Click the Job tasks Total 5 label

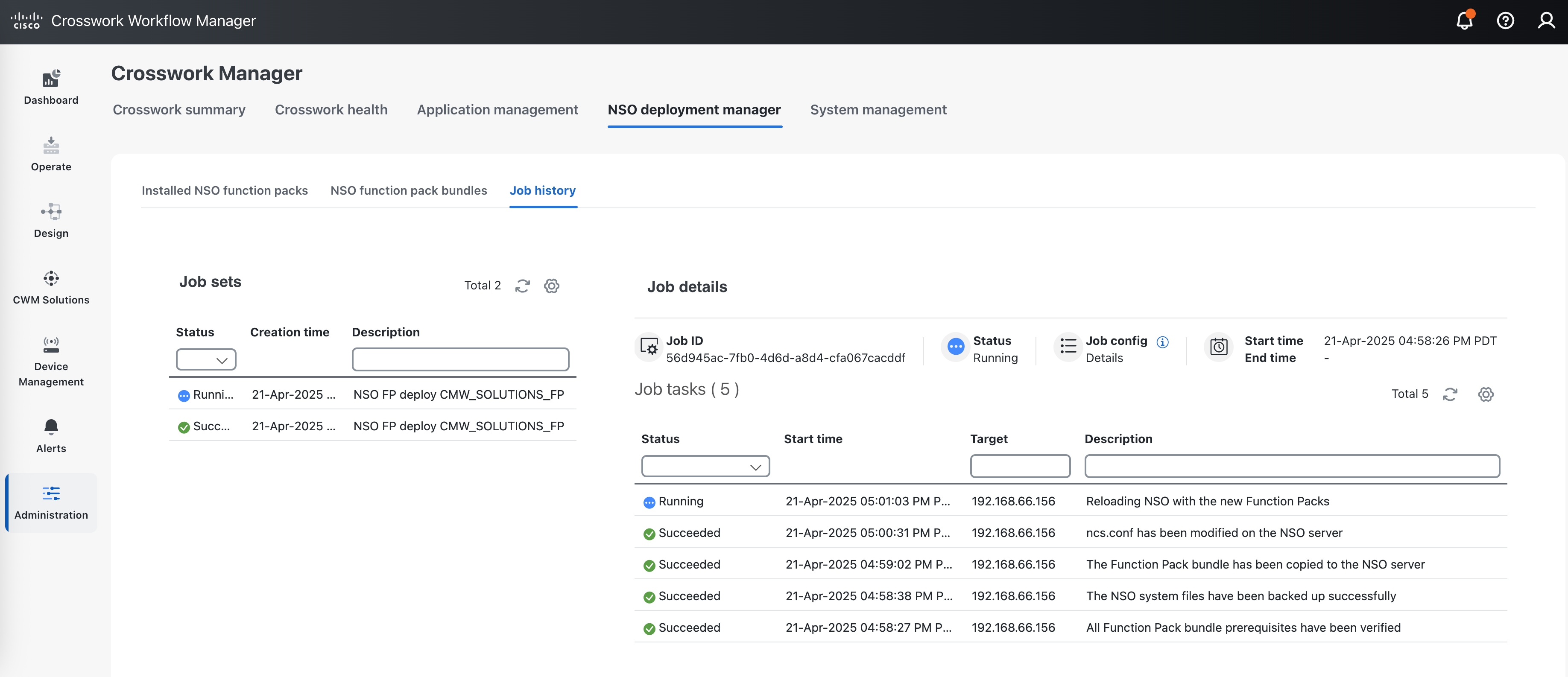[1409, 394]
